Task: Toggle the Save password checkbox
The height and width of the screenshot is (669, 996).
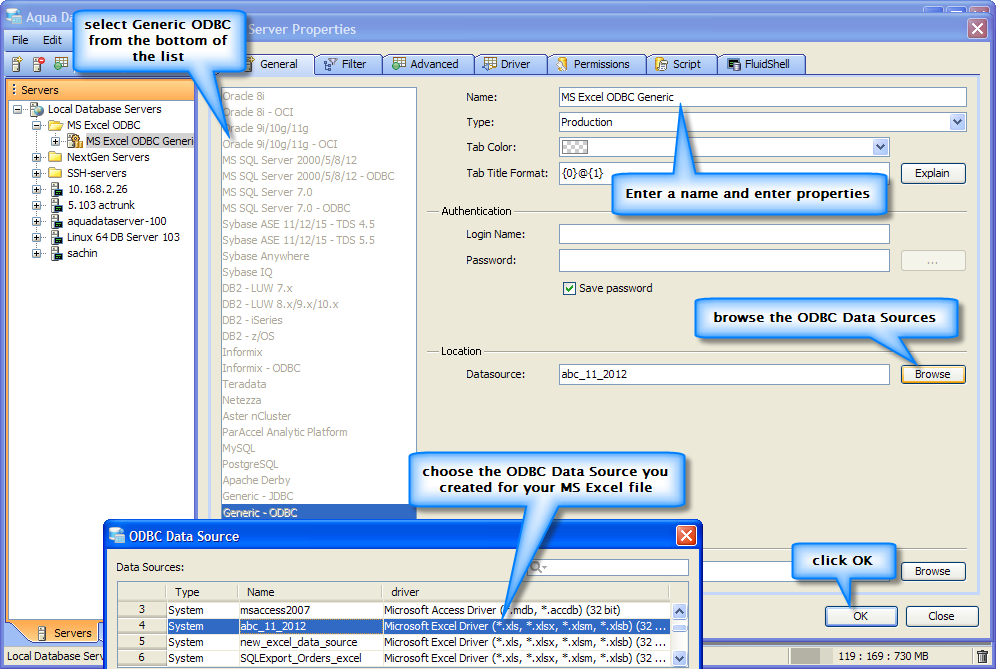Action: click(569, 288)
